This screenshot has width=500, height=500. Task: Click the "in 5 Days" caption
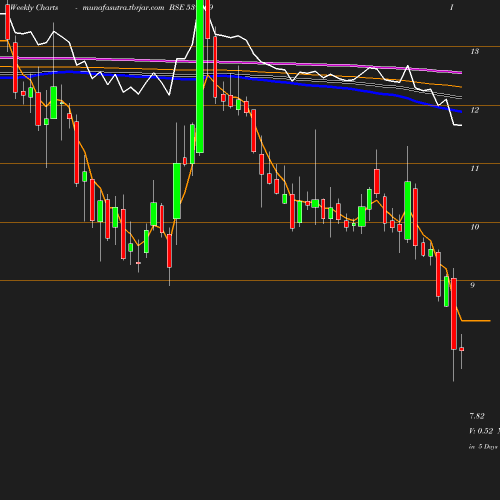click(x=483, y=447)
